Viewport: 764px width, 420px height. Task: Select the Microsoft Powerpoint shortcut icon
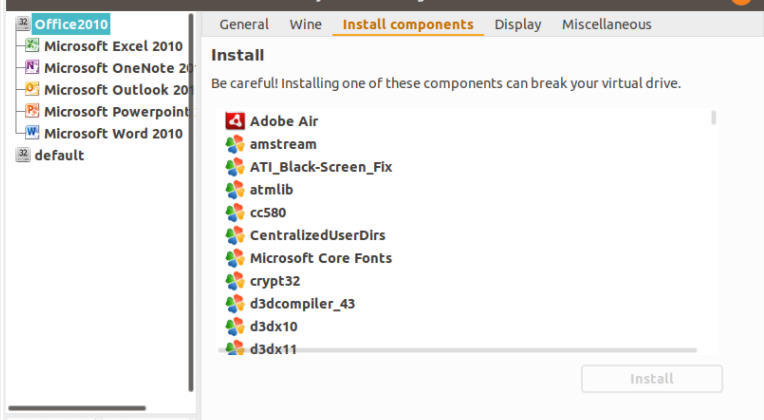click(32, 111)
